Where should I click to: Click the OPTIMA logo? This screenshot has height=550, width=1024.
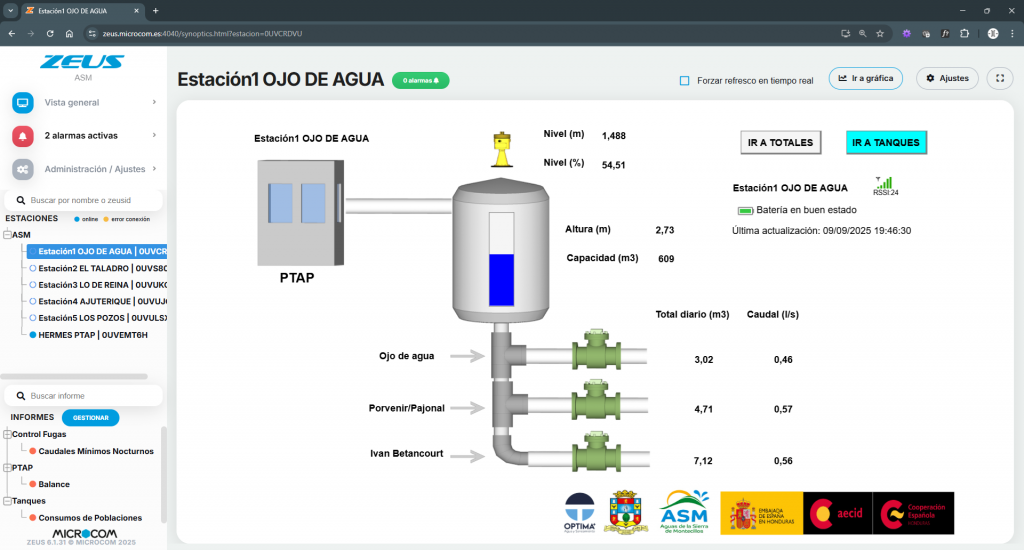(579, 513)
